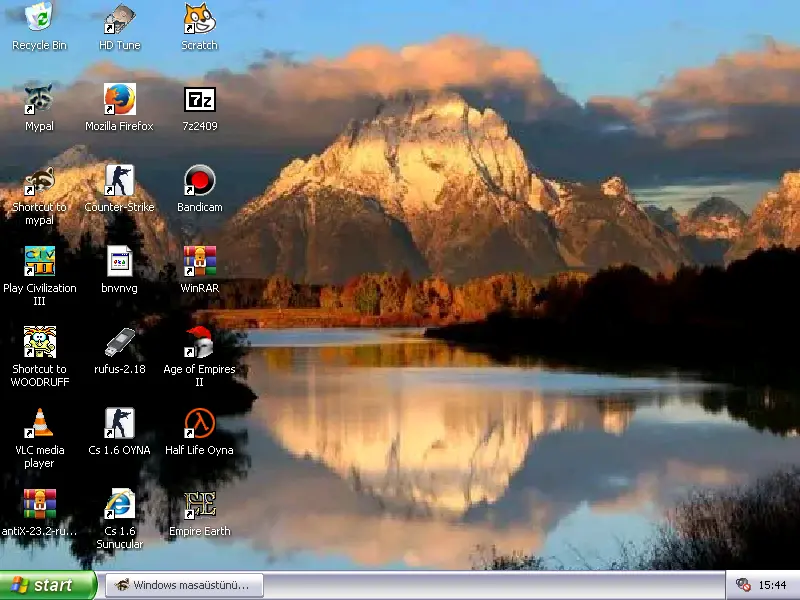Image resolution: width=800 pixels, height=600 pixels.
Task: Select the WinRAR shortcut icon
Action: [199, 261]
